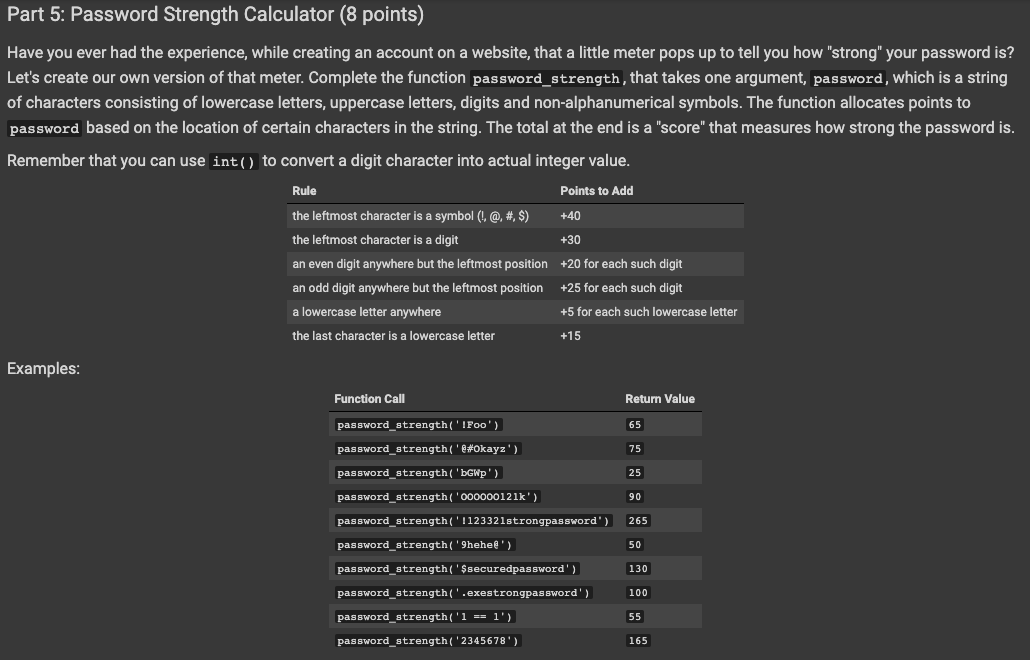
Task: Click the password_strength('!Foo') example call
Action: 418,424
